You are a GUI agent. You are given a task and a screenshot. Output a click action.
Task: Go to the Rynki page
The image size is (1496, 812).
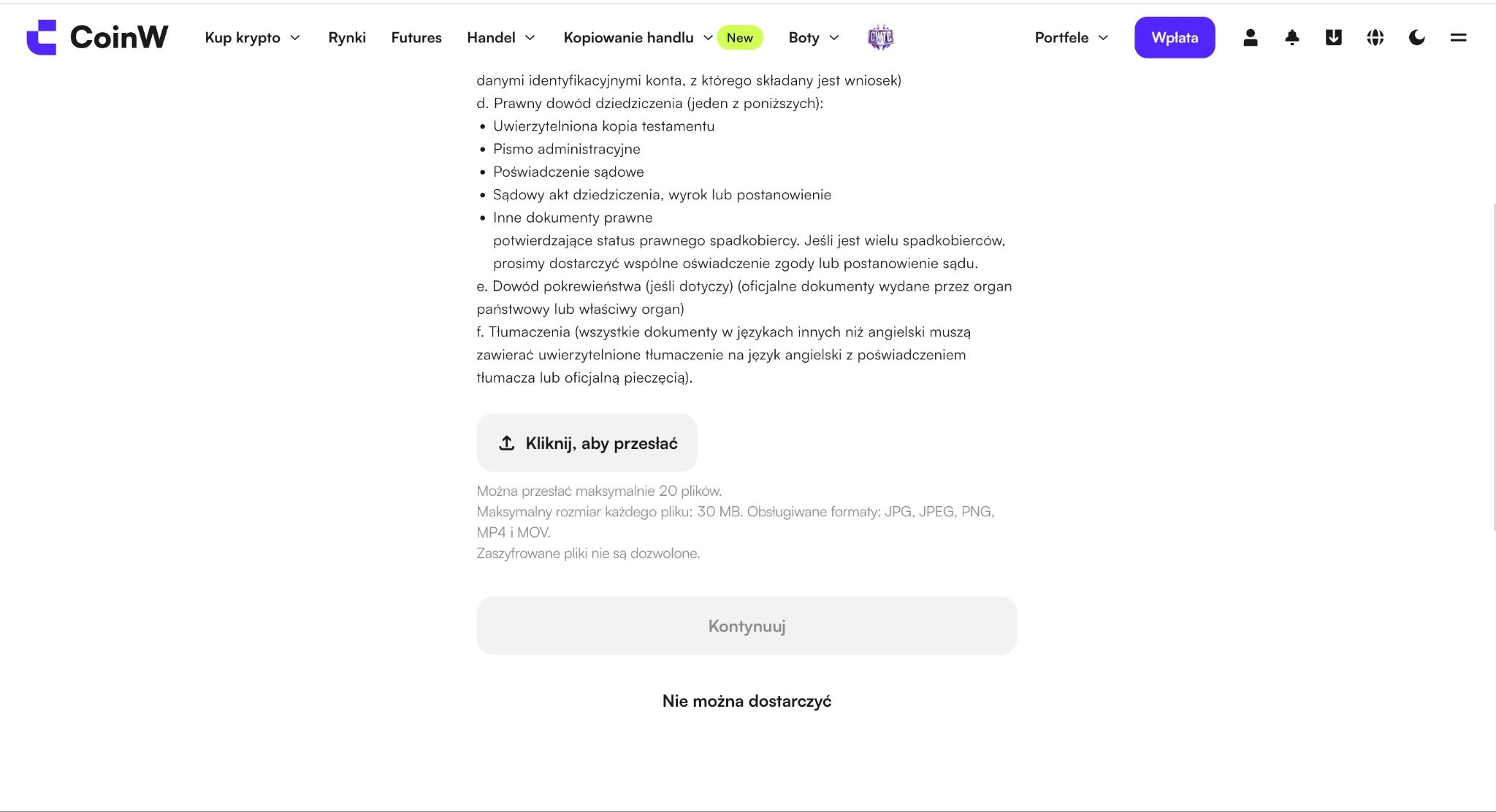tap(347, 37)
